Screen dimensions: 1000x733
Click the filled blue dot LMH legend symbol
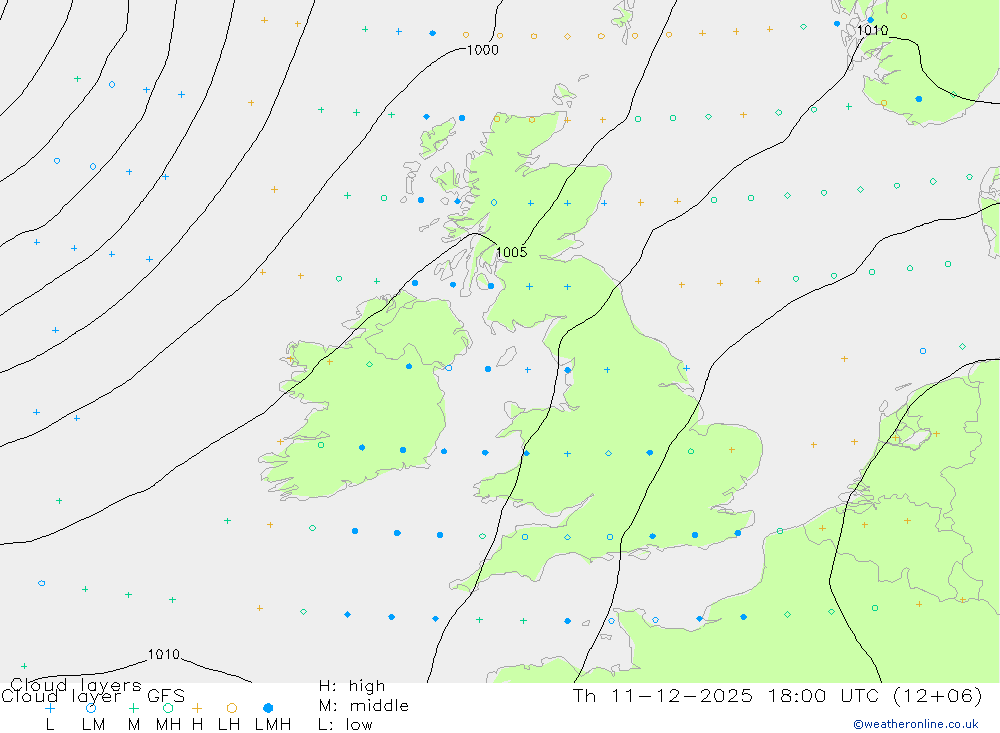[268, 708]
